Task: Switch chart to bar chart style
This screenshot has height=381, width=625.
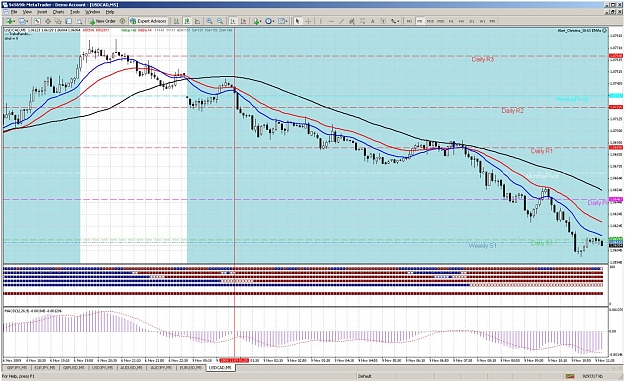Action: click(x=176, y=21)
